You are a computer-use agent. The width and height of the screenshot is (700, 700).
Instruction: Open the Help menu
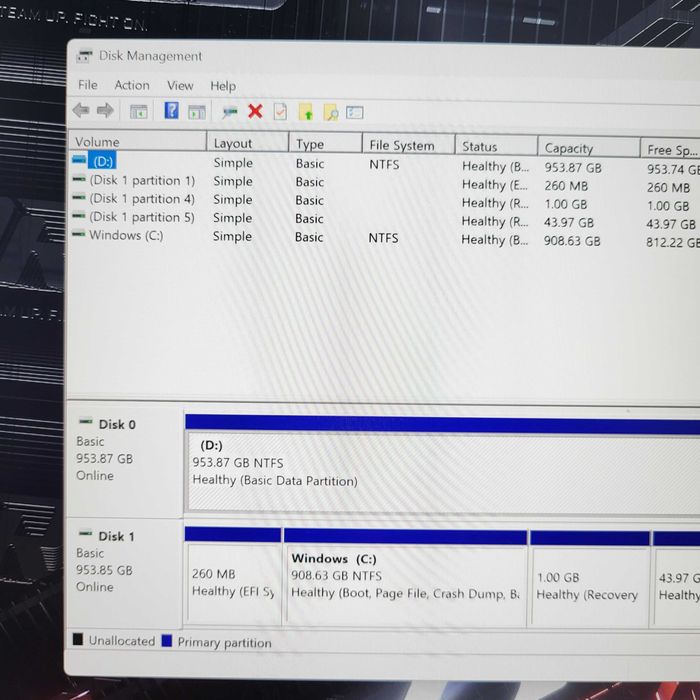223,86
